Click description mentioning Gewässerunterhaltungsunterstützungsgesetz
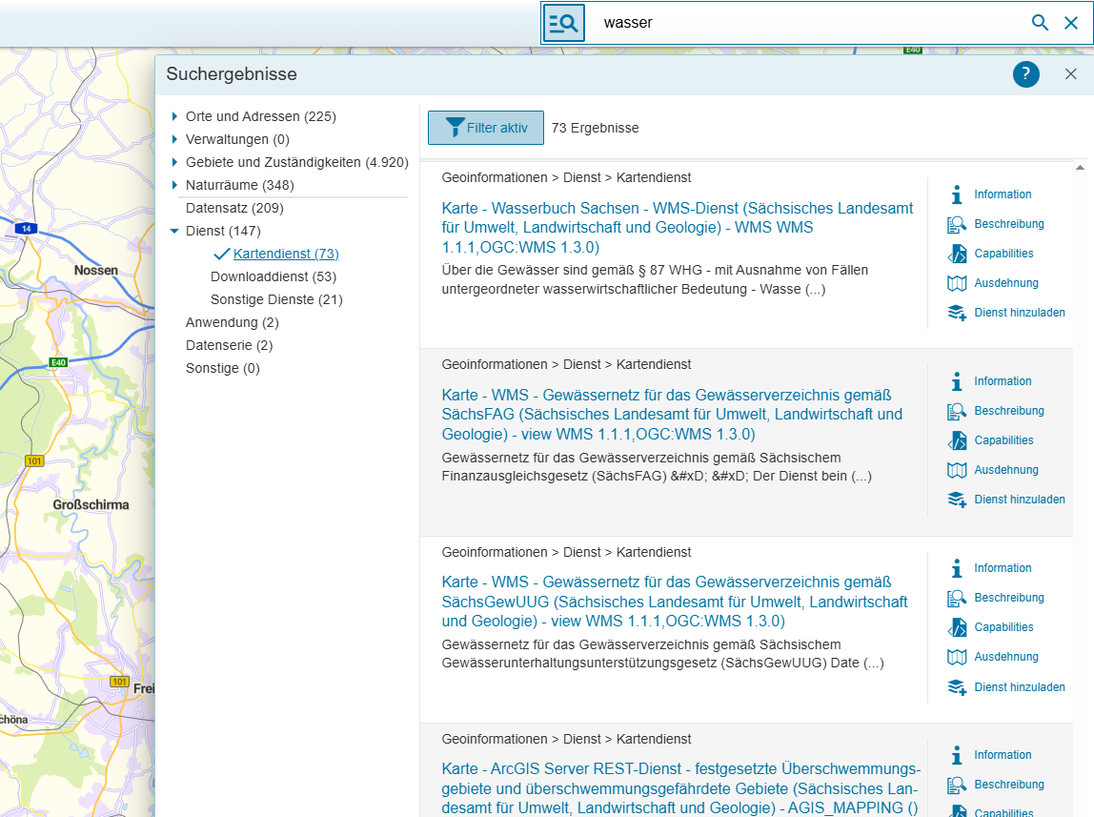The image size is (1094, 817). [x=663, y=654]
